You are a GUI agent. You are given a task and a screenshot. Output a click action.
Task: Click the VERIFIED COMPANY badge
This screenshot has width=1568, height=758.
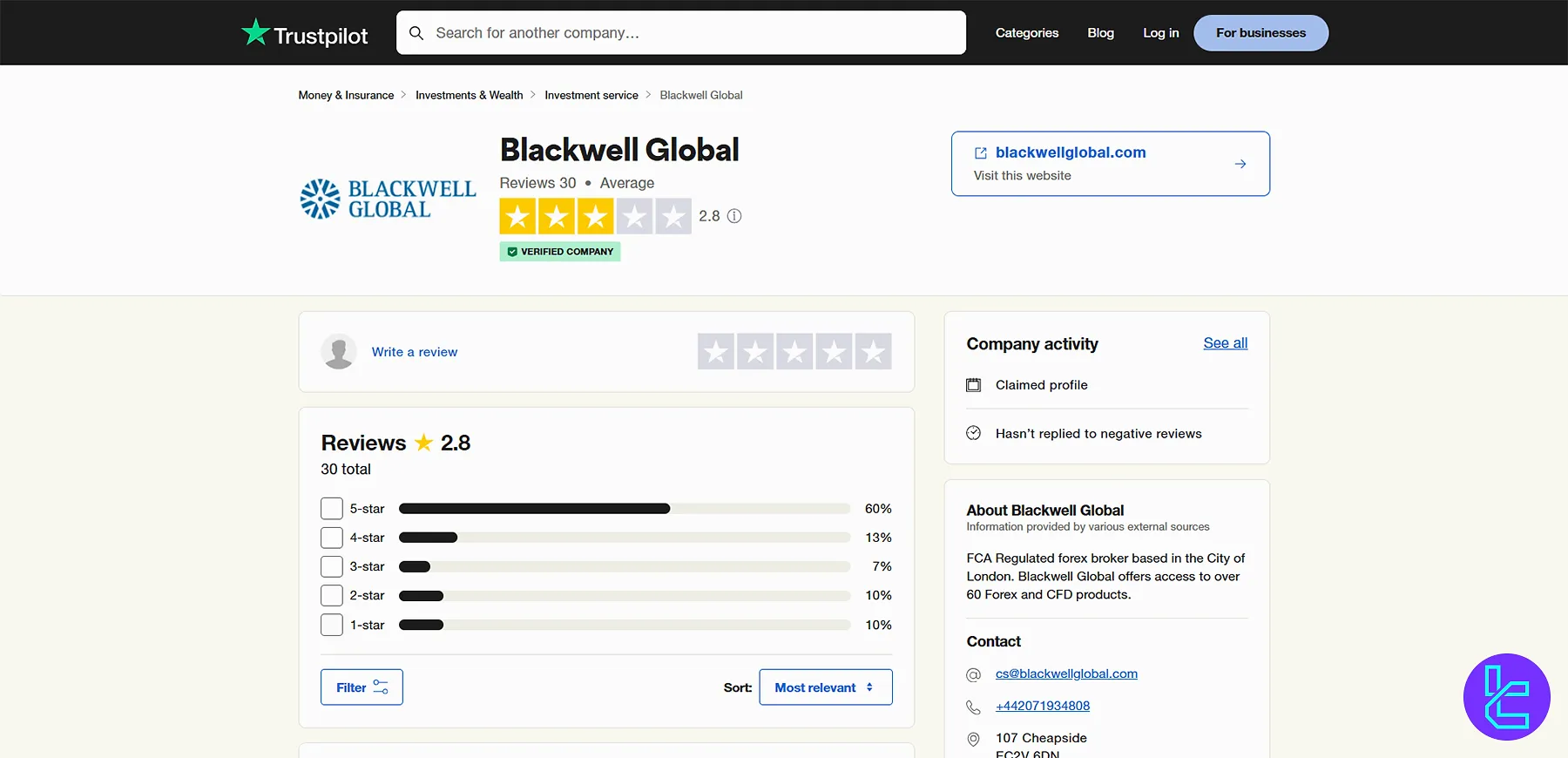point(560,252)
